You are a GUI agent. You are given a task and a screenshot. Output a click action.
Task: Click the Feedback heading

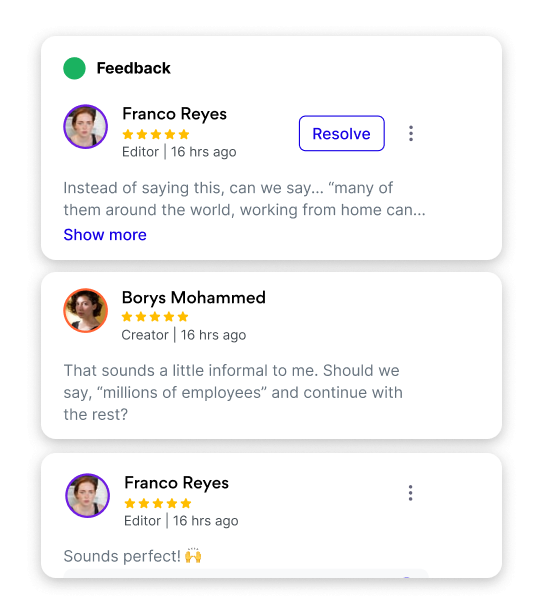point(133,68)
